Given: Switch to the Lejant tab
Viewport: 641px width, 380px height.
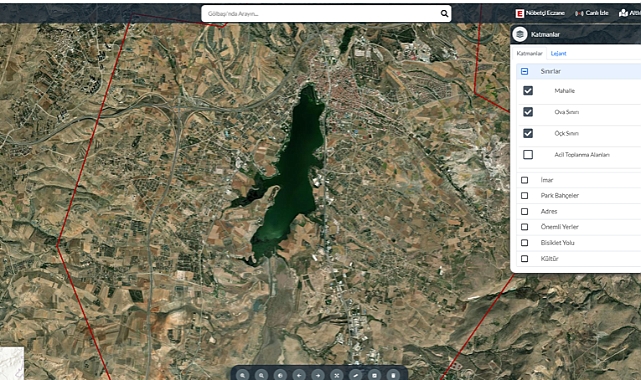Looking at the screenshot, I should 558,54.
